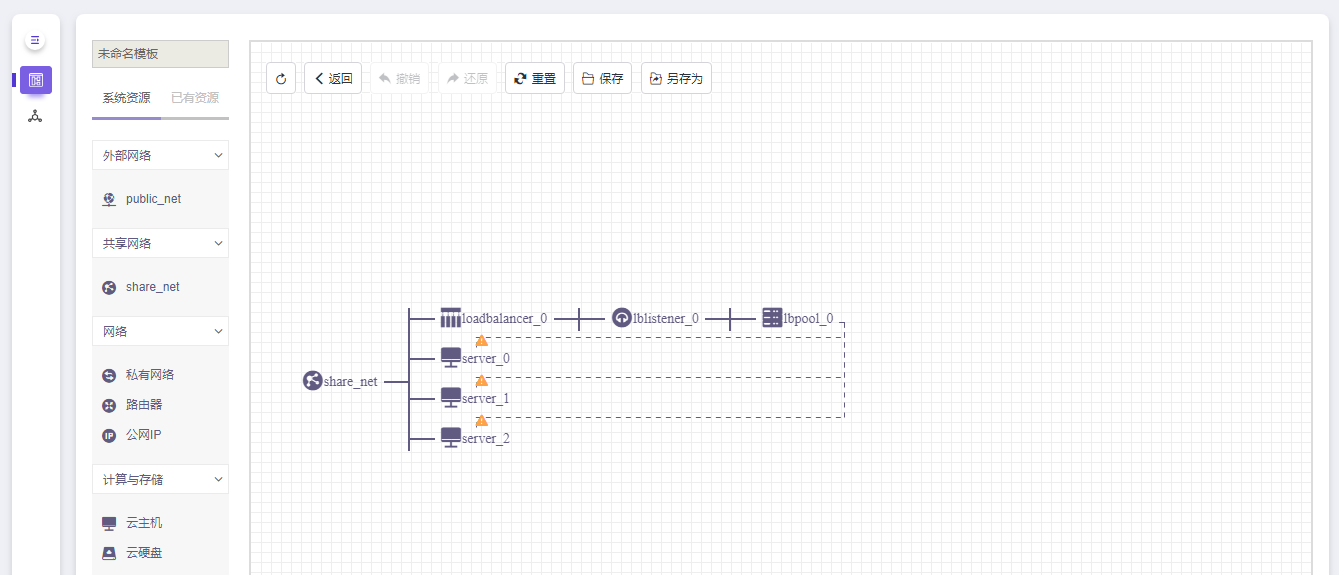Toggle the hamburger menu icon
The height and width of the screenshot is (575, 1339).
(35, 41)
